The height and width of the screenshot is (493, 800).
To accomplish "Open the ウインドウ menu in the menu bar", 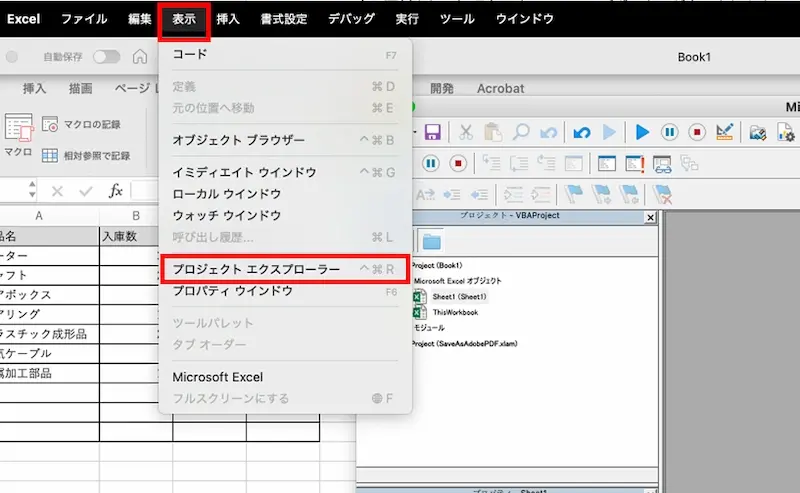I will pyautogui.click(x=524, y=19).
